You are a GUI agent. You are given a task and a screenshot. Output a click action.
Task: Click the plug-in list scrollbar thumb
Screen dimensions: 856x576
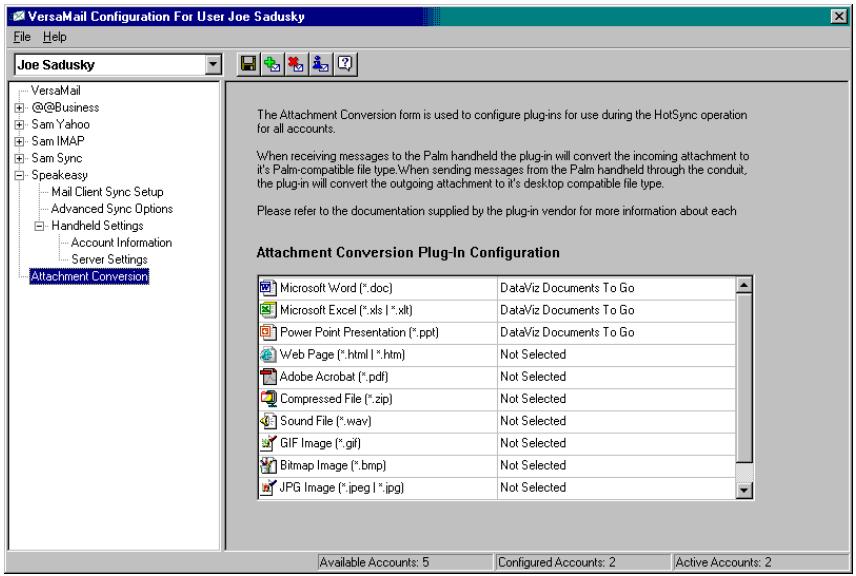[x=744, y=377]
